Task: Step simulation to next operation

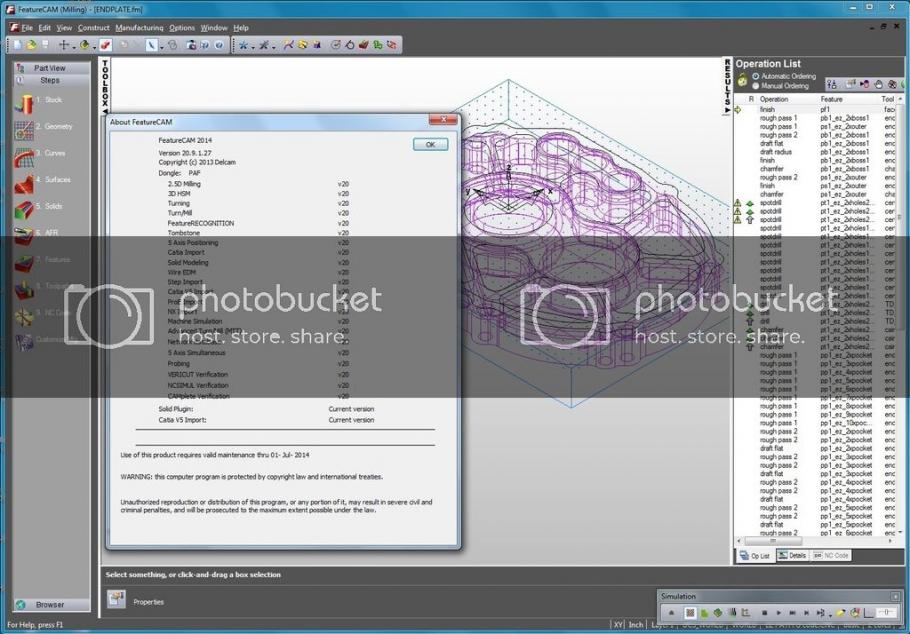Action: point(806,613)
